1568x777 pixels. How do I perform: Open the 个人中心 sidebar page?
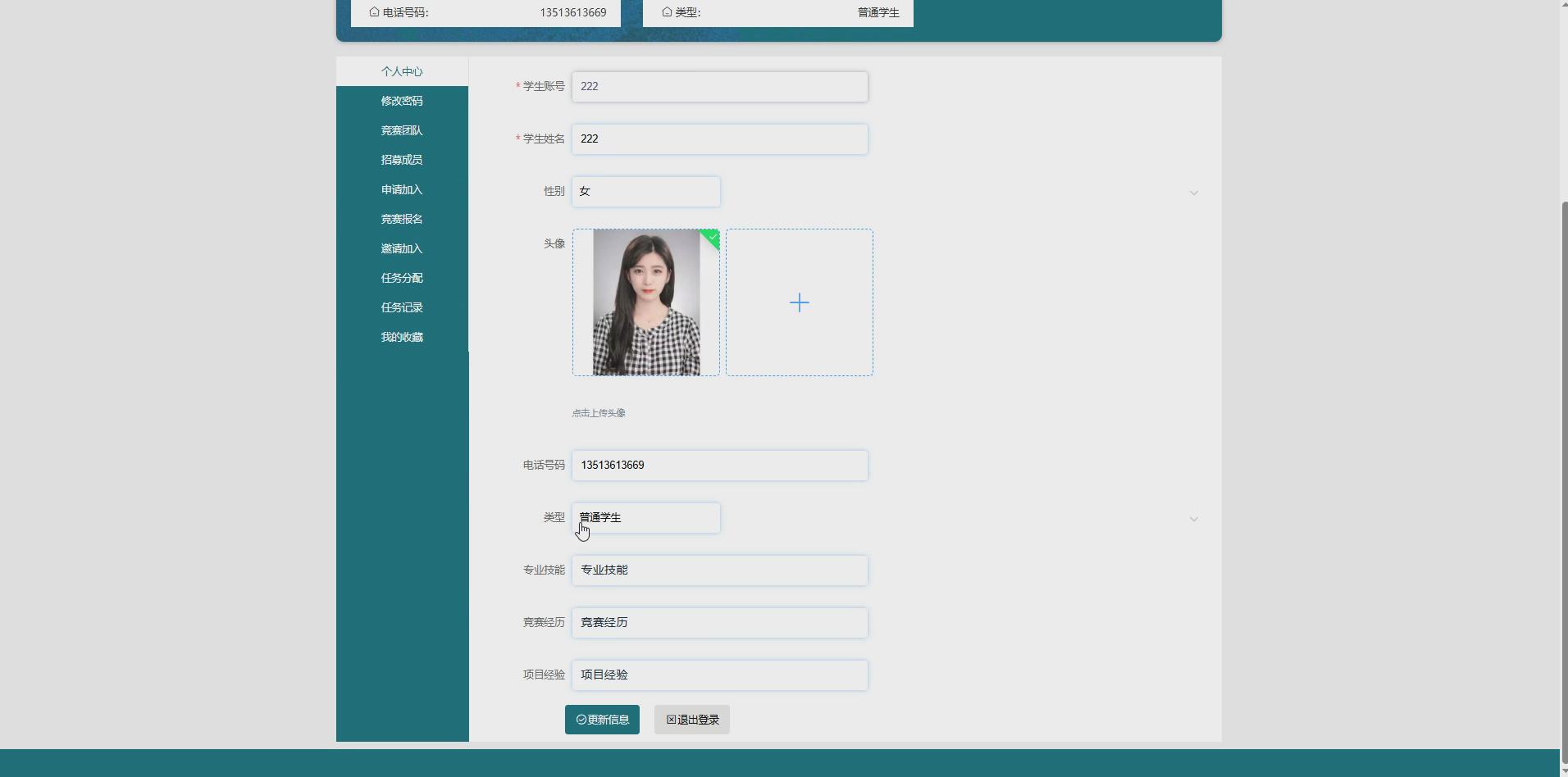402,71
